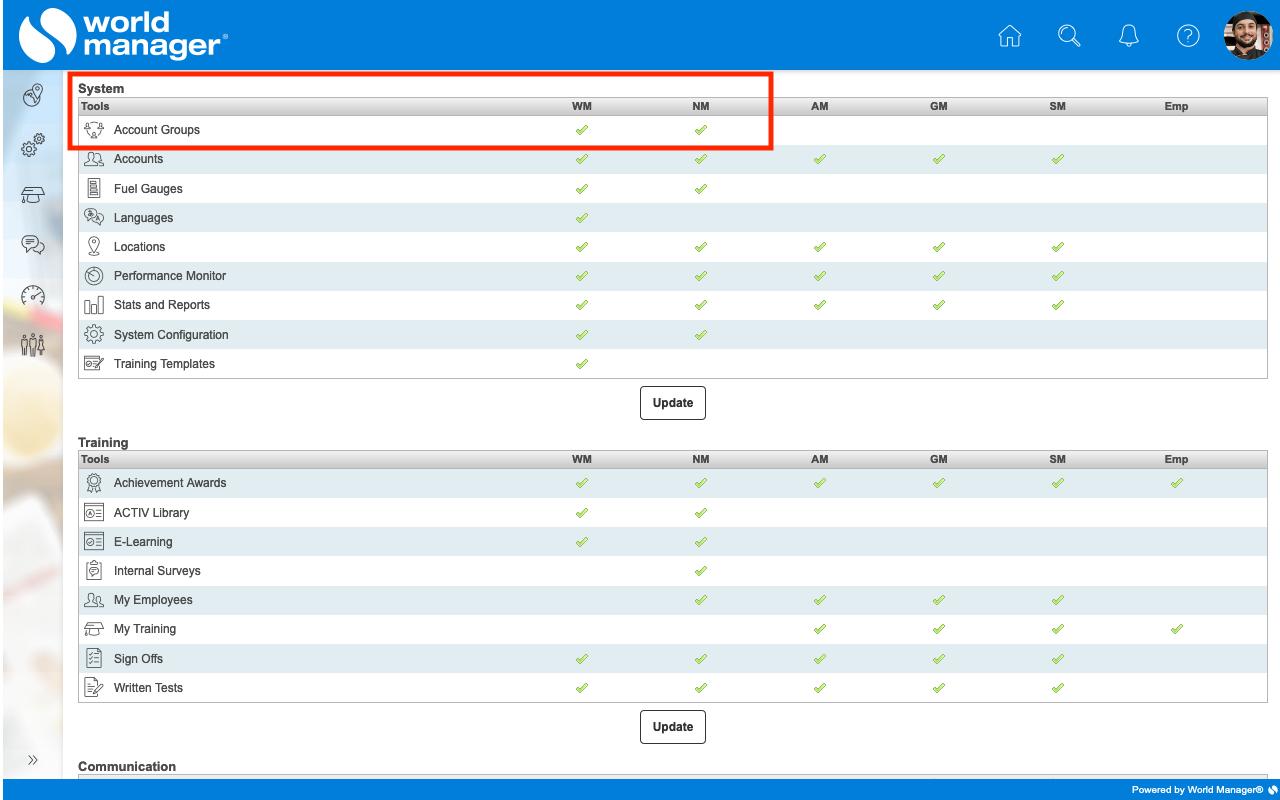
Task: Toggle Emp checkmark for Achievement Awards
Action: click(x=1177, y=483)
